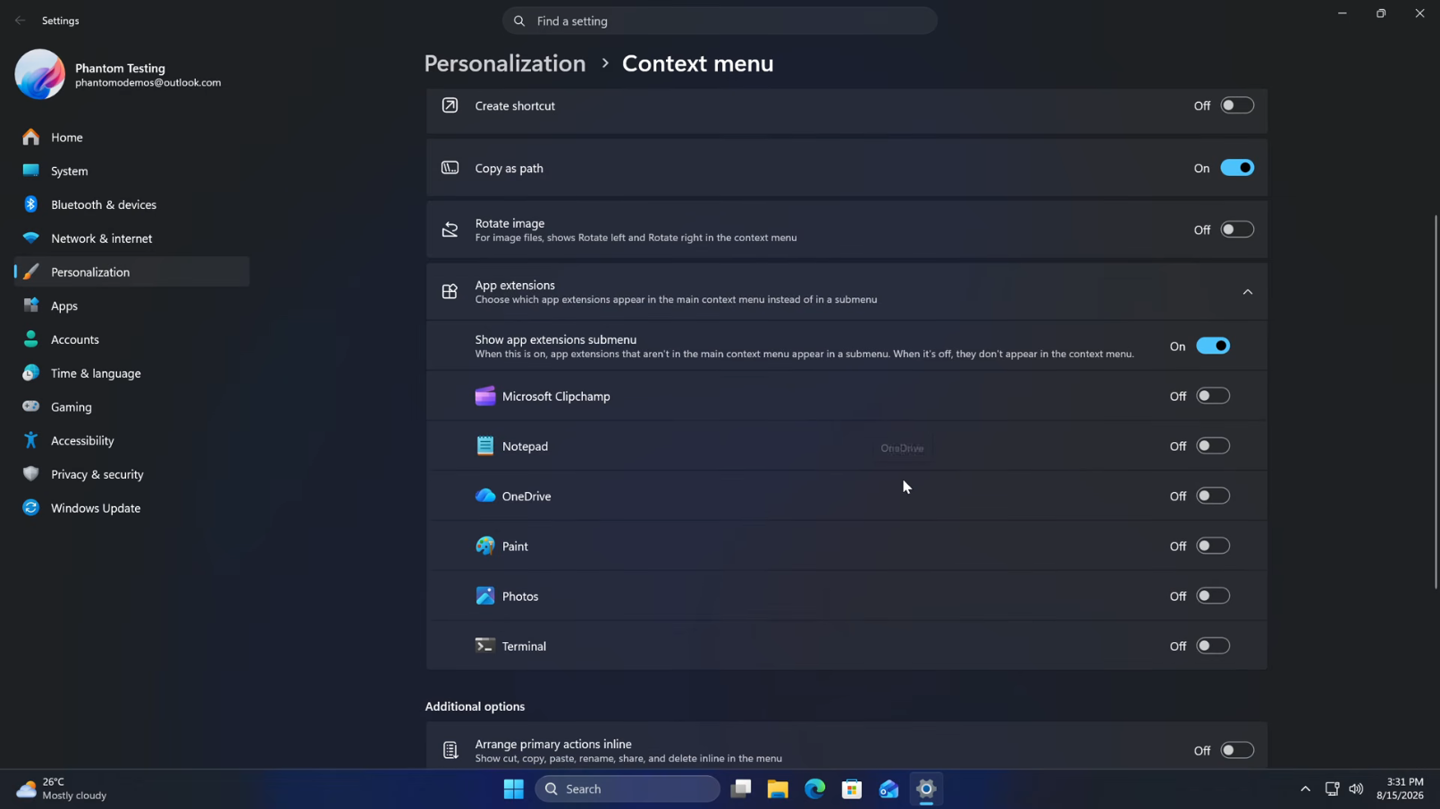Open Apps settings in the sidebar

pyautogui.click(x=132, y=306)
